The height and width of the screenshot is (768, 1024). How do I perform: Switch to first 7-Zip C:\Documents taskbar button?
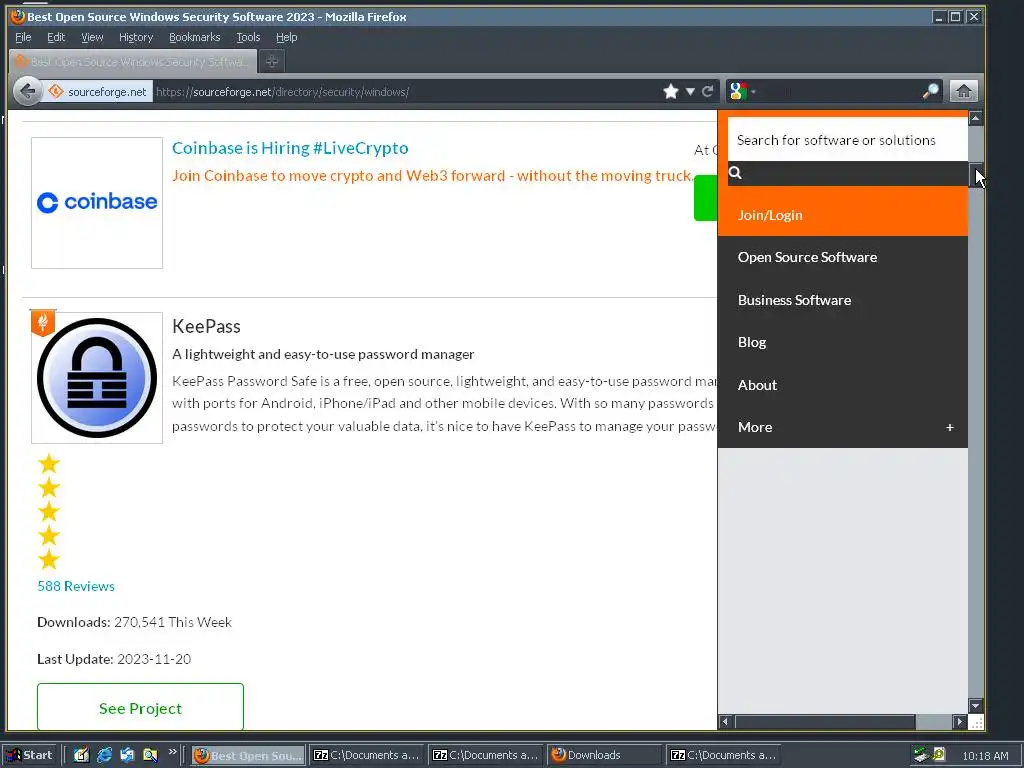tap(366, 755)
